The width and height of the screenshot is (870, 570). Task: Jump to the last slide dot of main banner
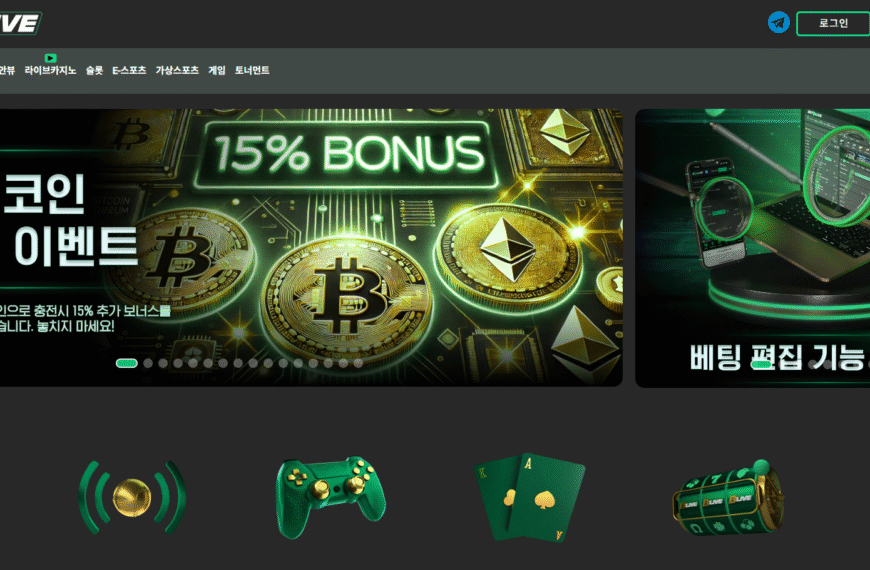click(x=358, y=364)
